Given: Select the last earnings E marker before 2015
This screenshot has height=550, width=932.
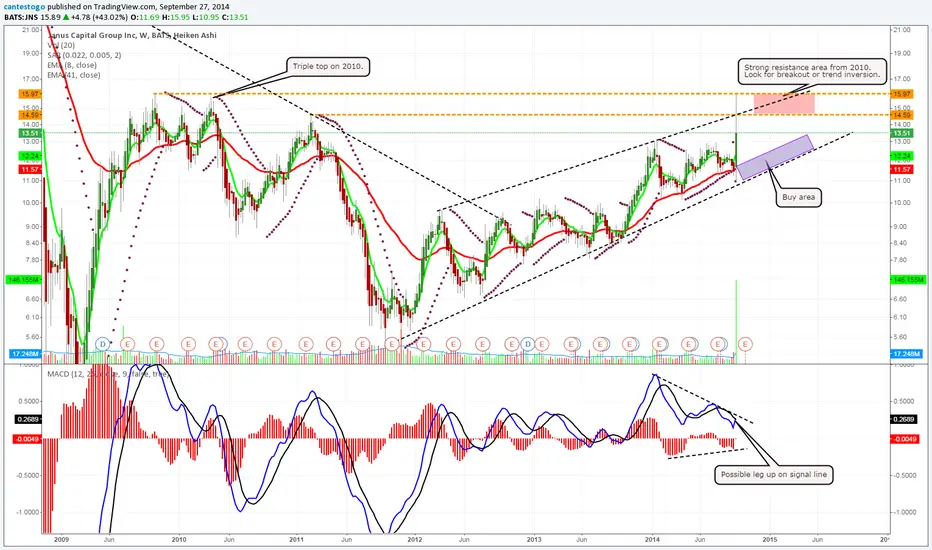Looking at the screenshot, I should [x=745, y=344].
